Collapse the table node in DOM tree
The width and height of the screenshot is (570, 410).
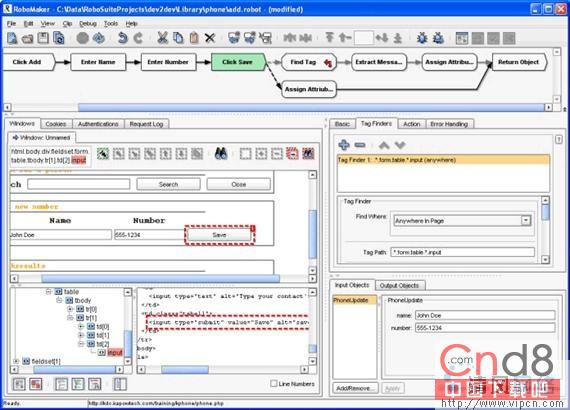pyautogui.click(x=49, y=292)
